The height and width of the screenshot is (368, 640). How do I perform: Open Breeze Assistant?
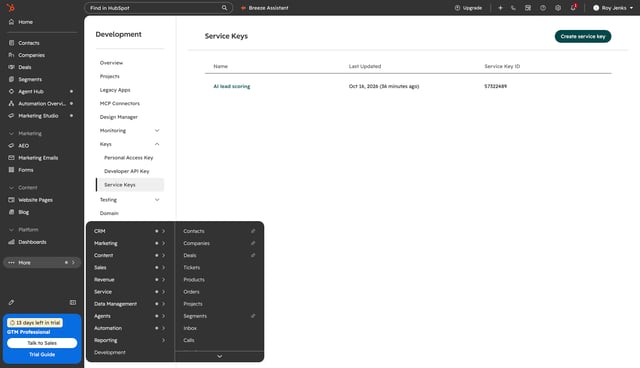(x=264, y=8)
